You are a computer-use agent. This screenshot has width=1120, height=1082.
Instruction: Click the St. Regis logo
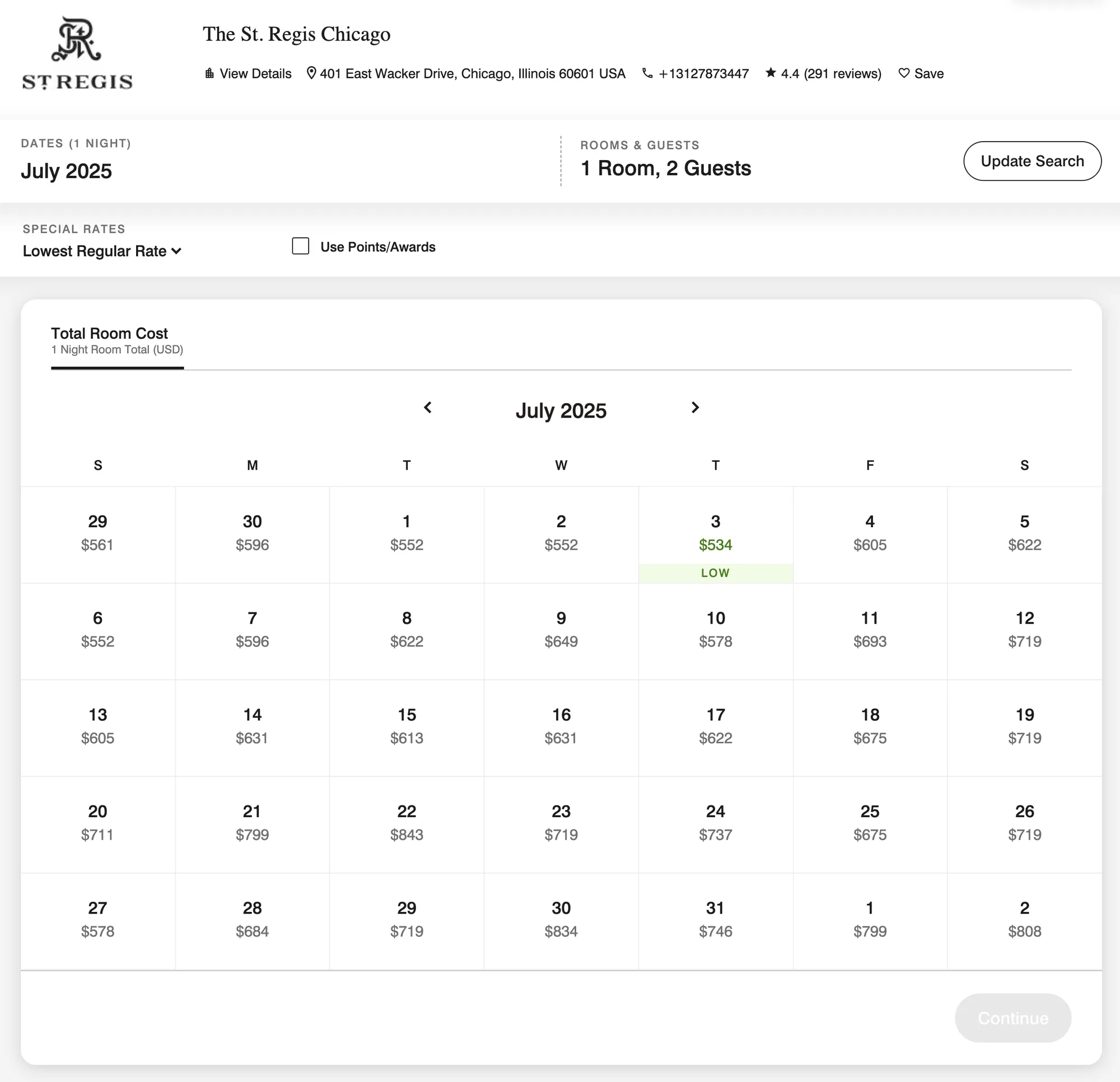(77, 53)
